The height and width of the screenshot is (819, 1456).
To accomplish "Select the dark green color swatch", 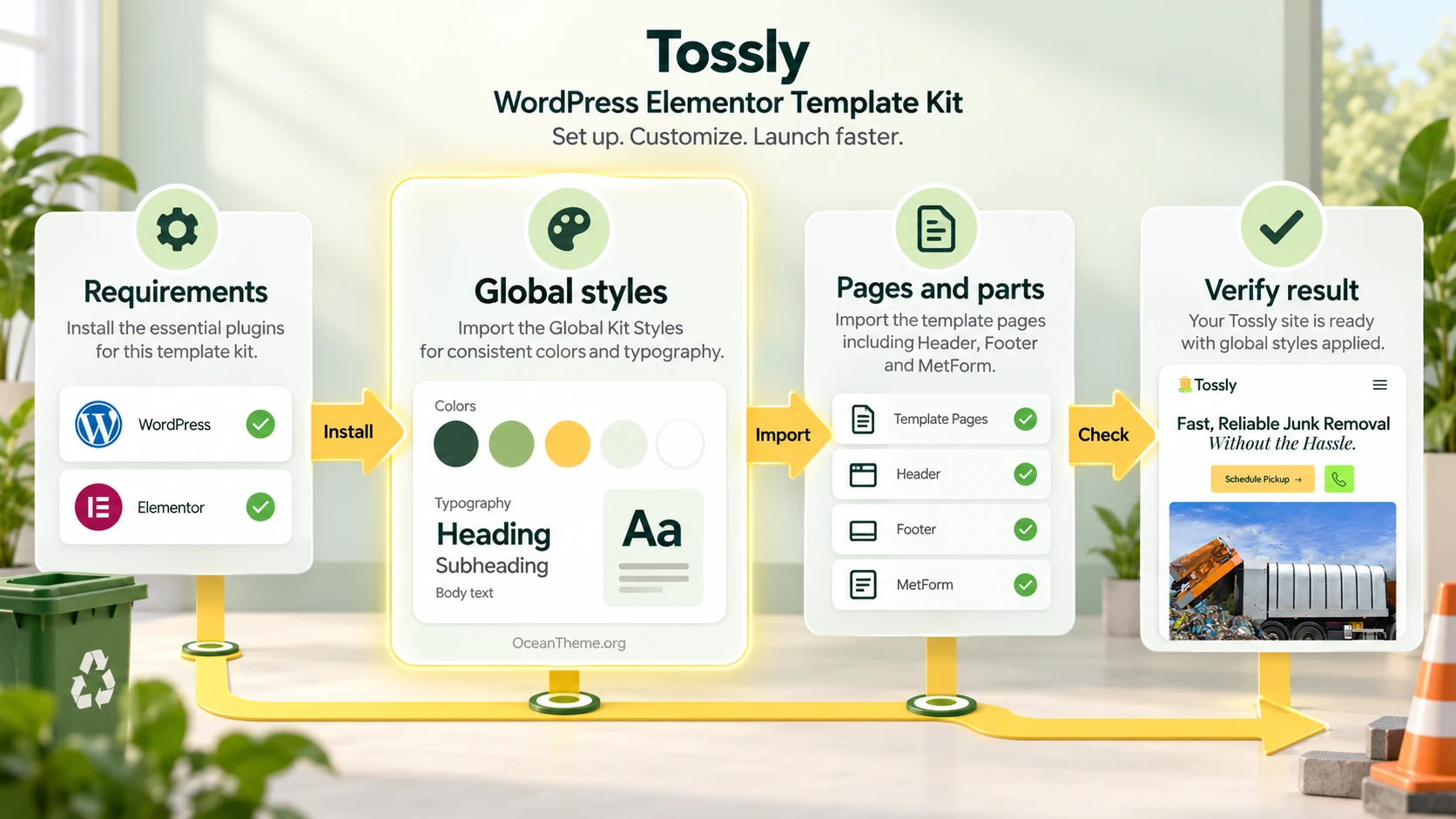I will click(456, 444).
